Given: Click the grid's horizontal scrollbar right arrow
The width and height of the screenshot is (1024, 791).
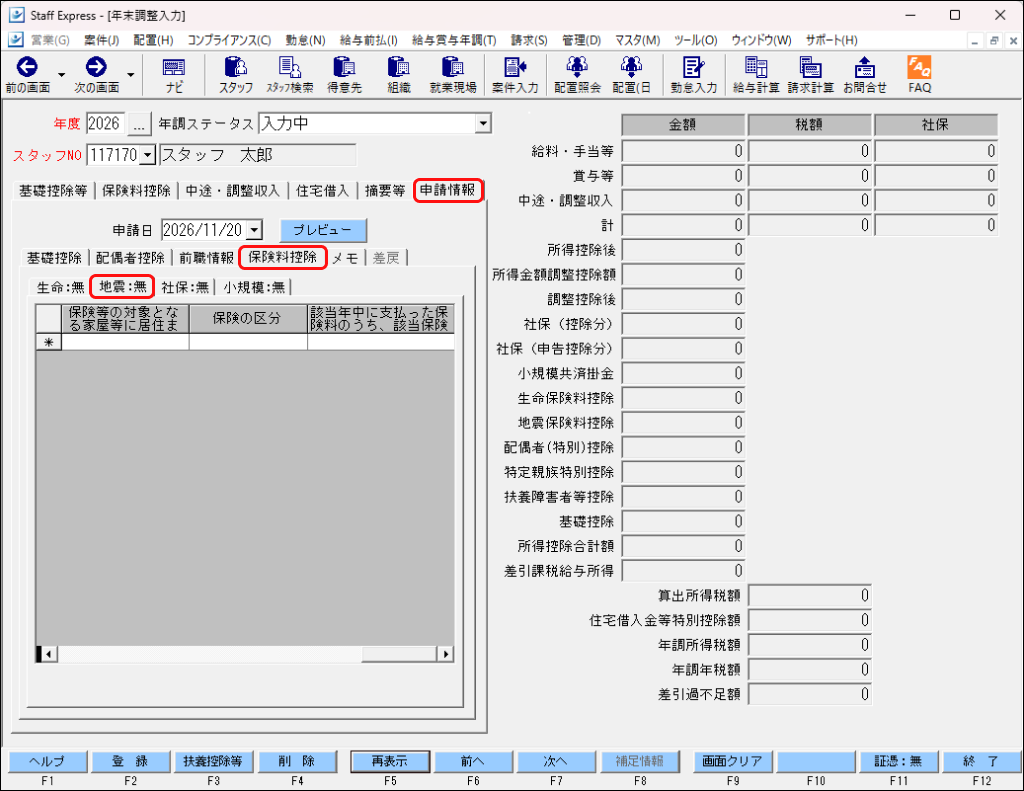Looking at the screenshot, I should (446, 654).
